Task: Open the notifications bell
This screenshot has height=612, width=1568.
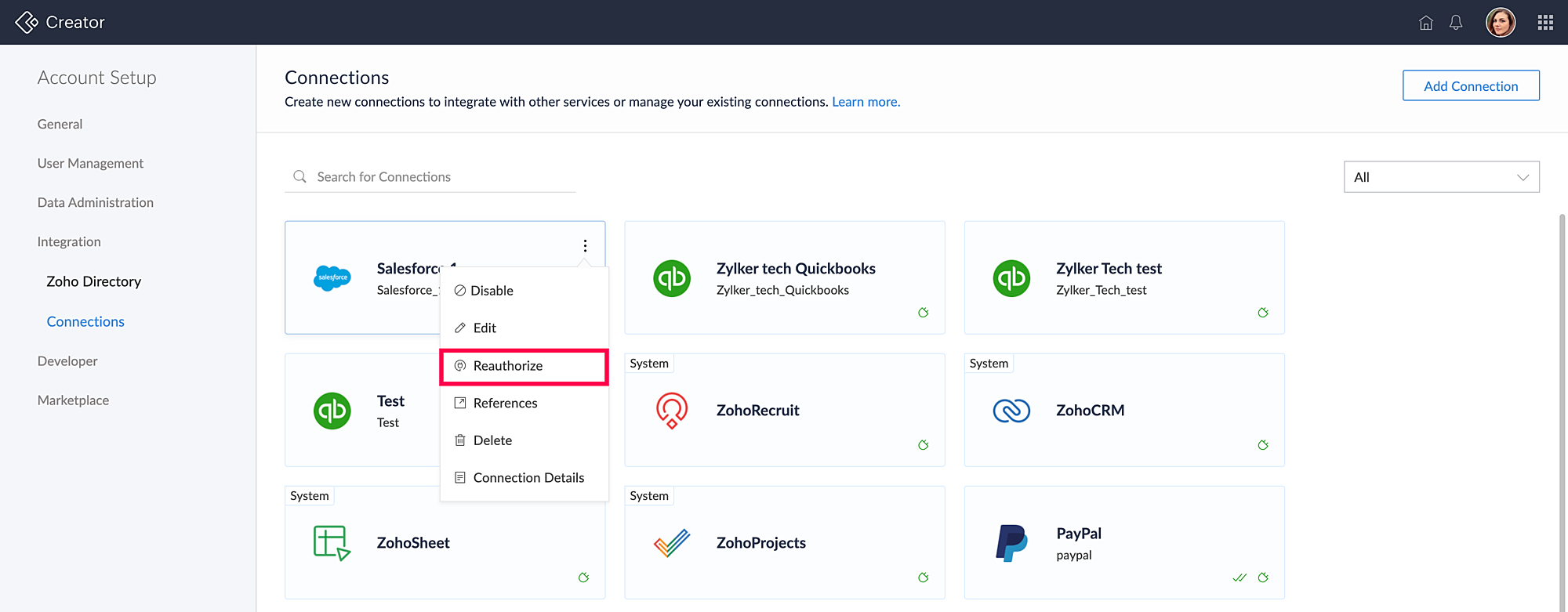Action: [x=1456, y=23]
